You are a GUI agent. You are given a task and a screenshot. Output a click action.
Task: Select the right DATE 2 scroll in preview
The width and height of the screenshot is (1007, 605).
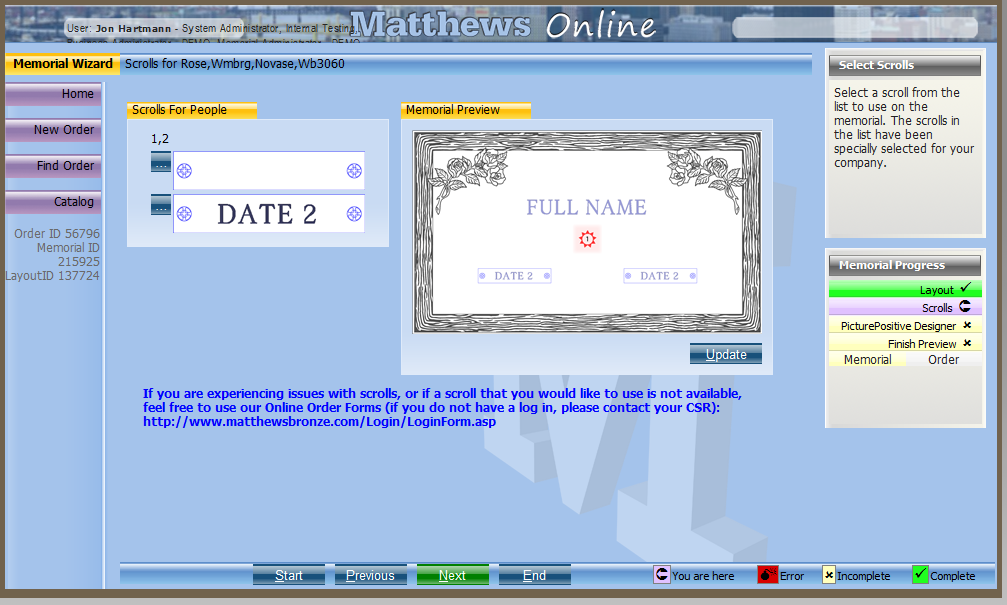(660, 276)
